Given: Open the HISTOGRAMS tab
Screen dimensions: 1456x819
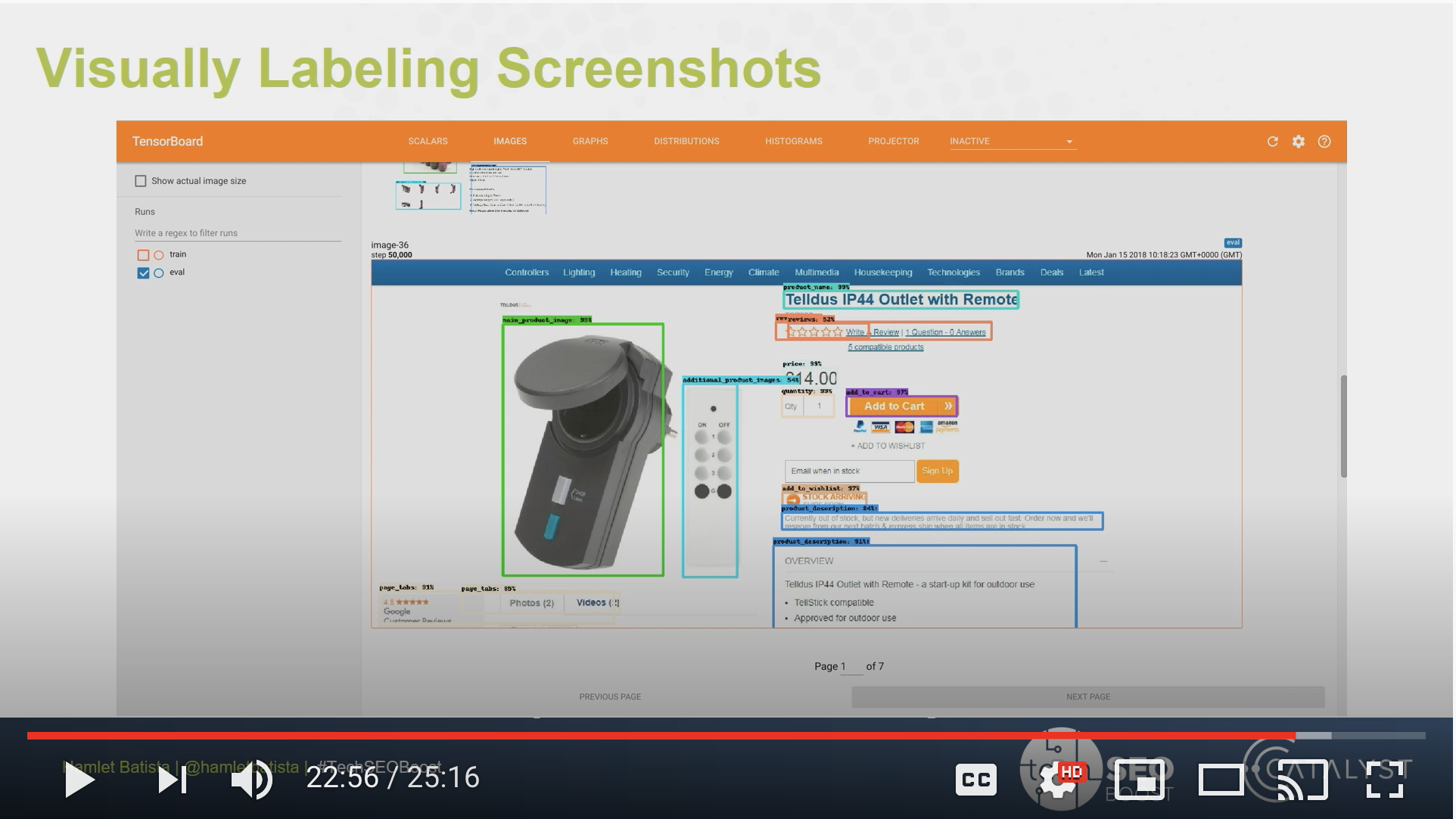Looking at the screenshot, I should (x=793, y=142).
